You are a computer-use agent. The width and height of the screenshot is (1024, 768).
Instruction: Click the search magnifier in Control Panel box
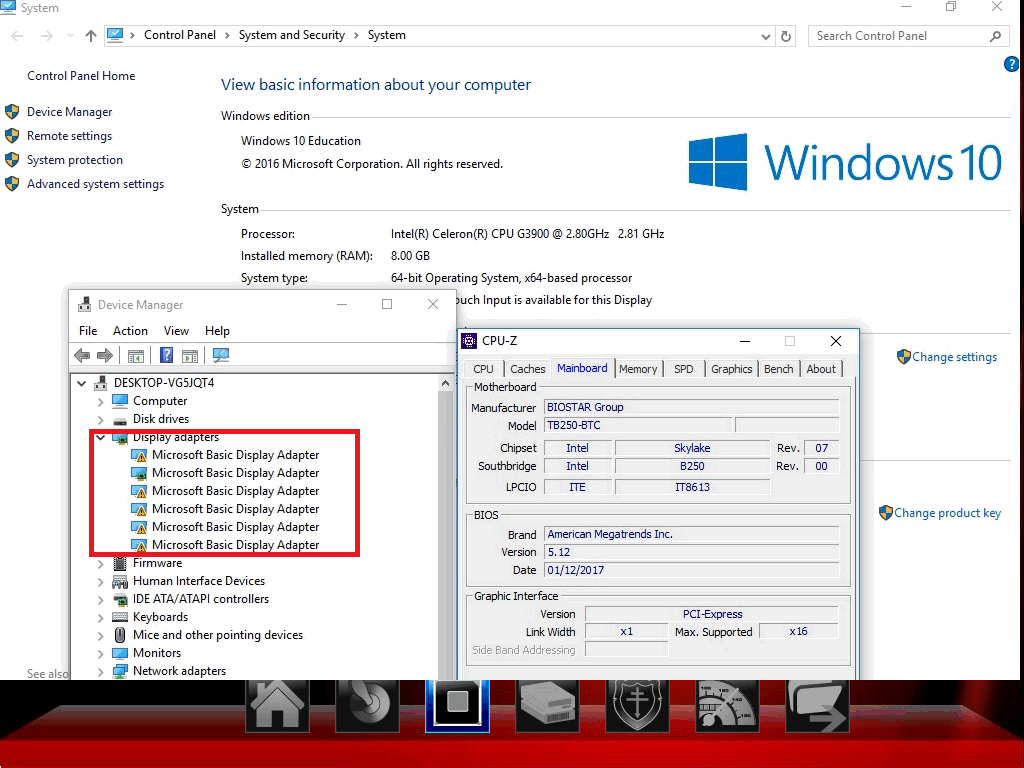tap(995, 36)
